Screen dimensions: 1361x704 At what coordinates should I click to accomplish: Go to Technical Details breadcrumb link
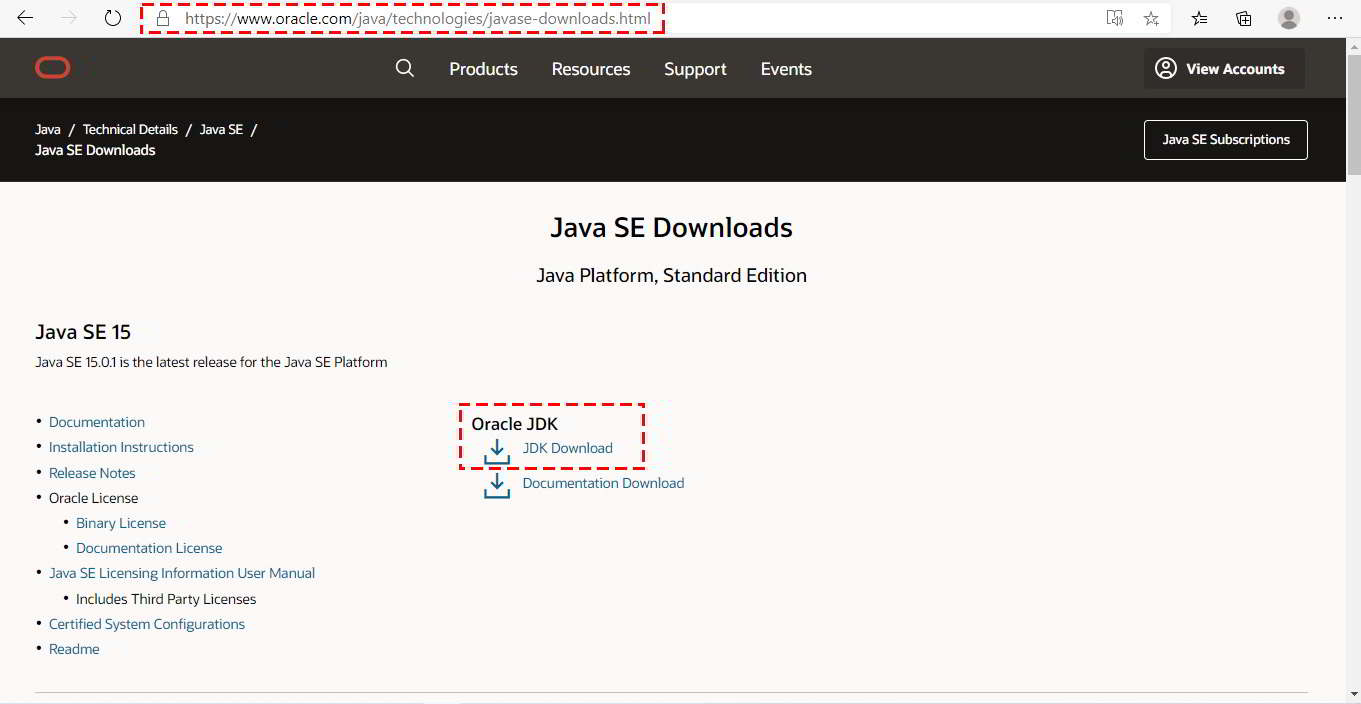pos(130,130)
